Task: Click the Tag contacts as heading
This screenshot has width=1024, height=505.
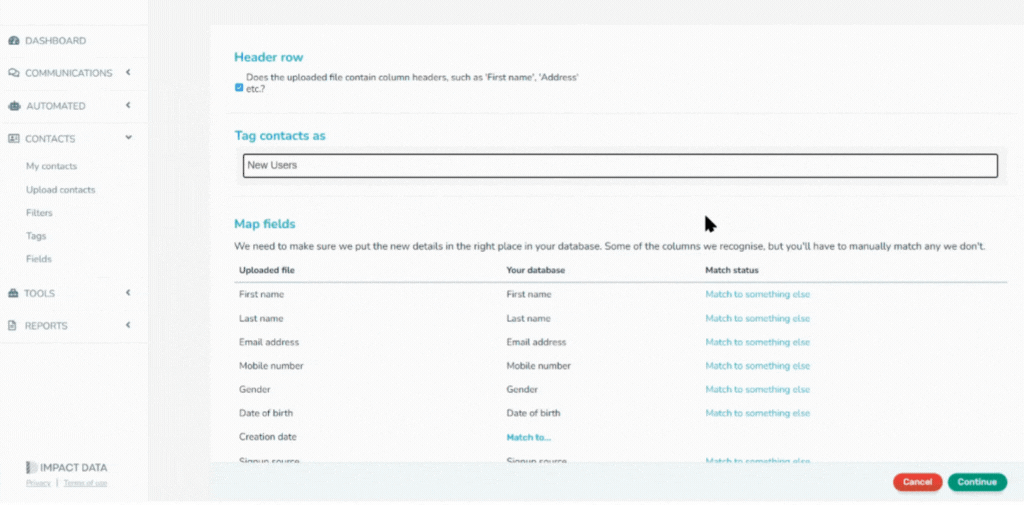Action: pos(280,136)
